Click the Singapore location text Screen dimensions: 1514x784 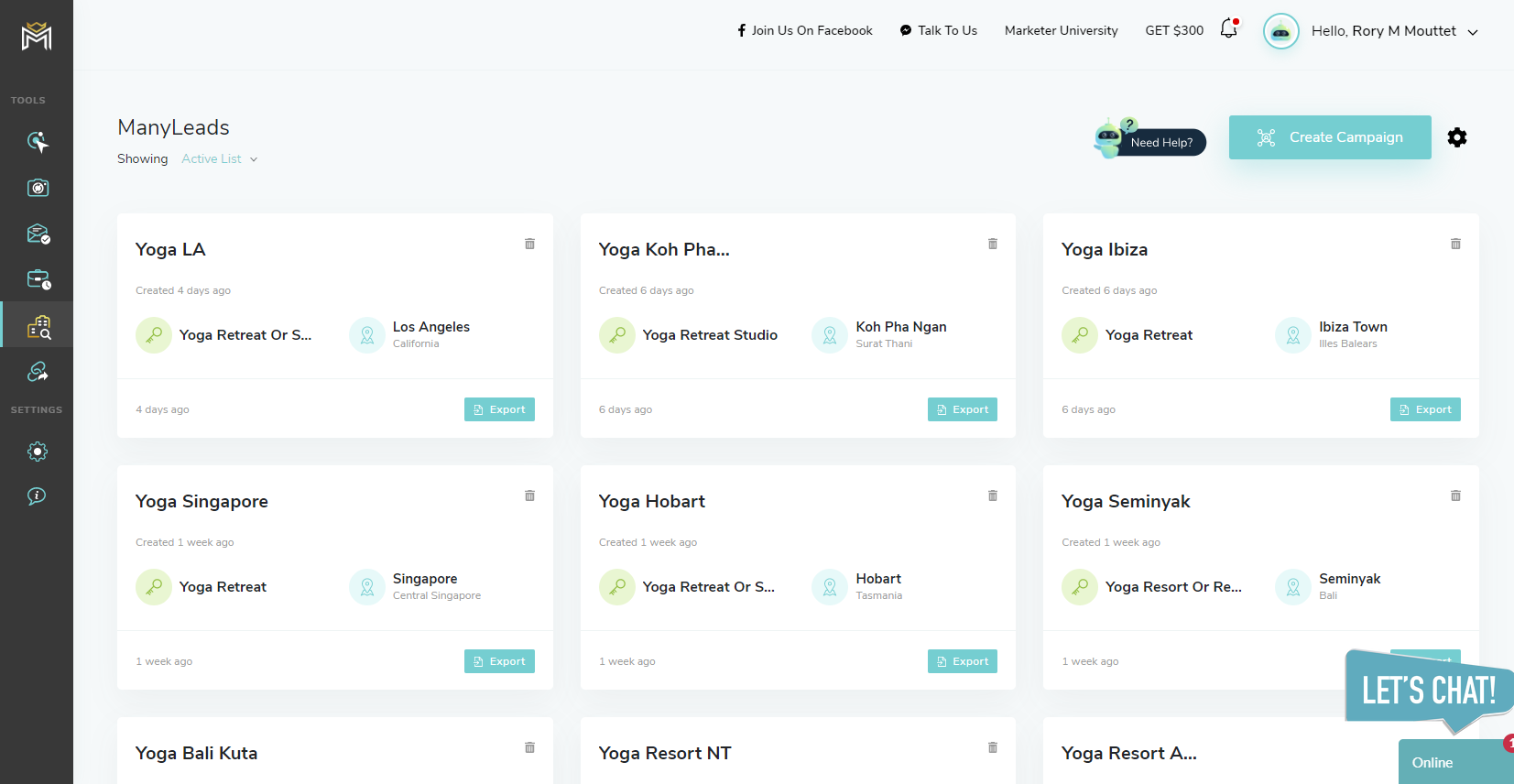[425, 579]
